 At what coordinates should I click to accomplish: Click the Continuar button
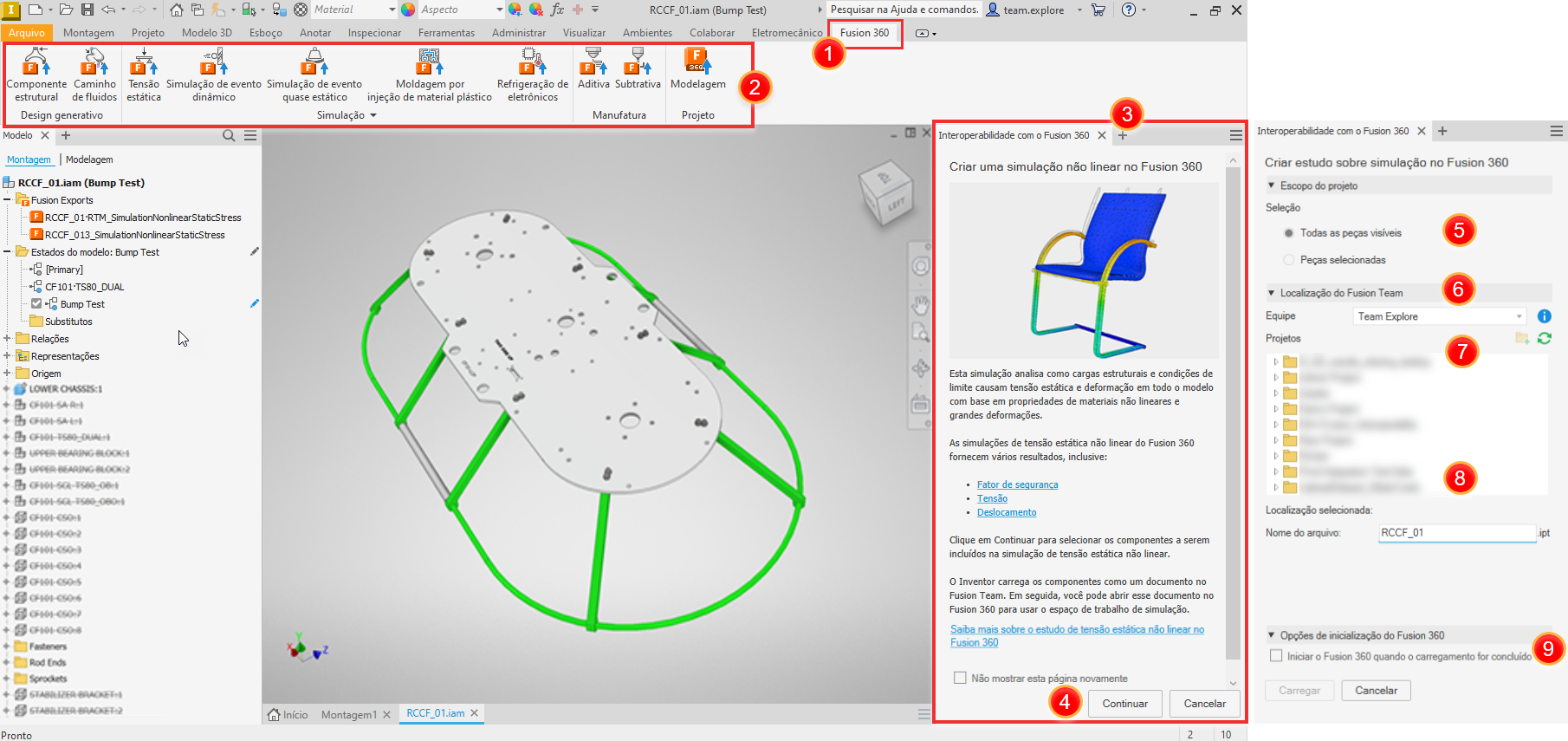click(1124, 703)
